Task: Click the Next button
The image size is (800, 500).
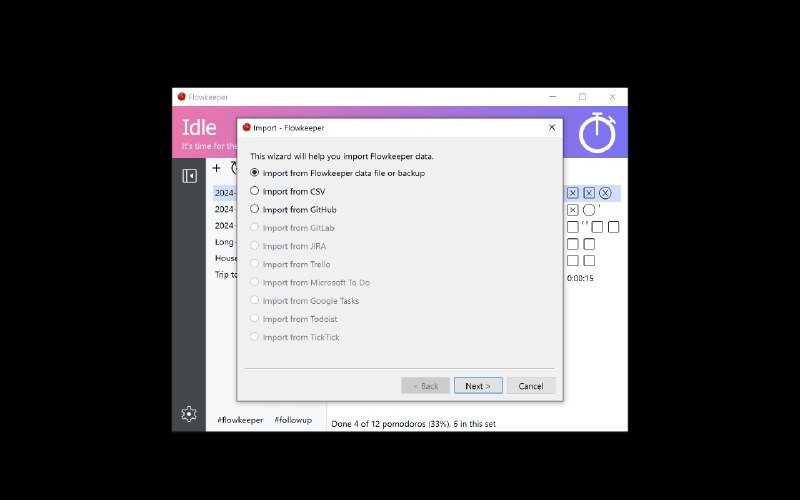Action: [478, 386]
